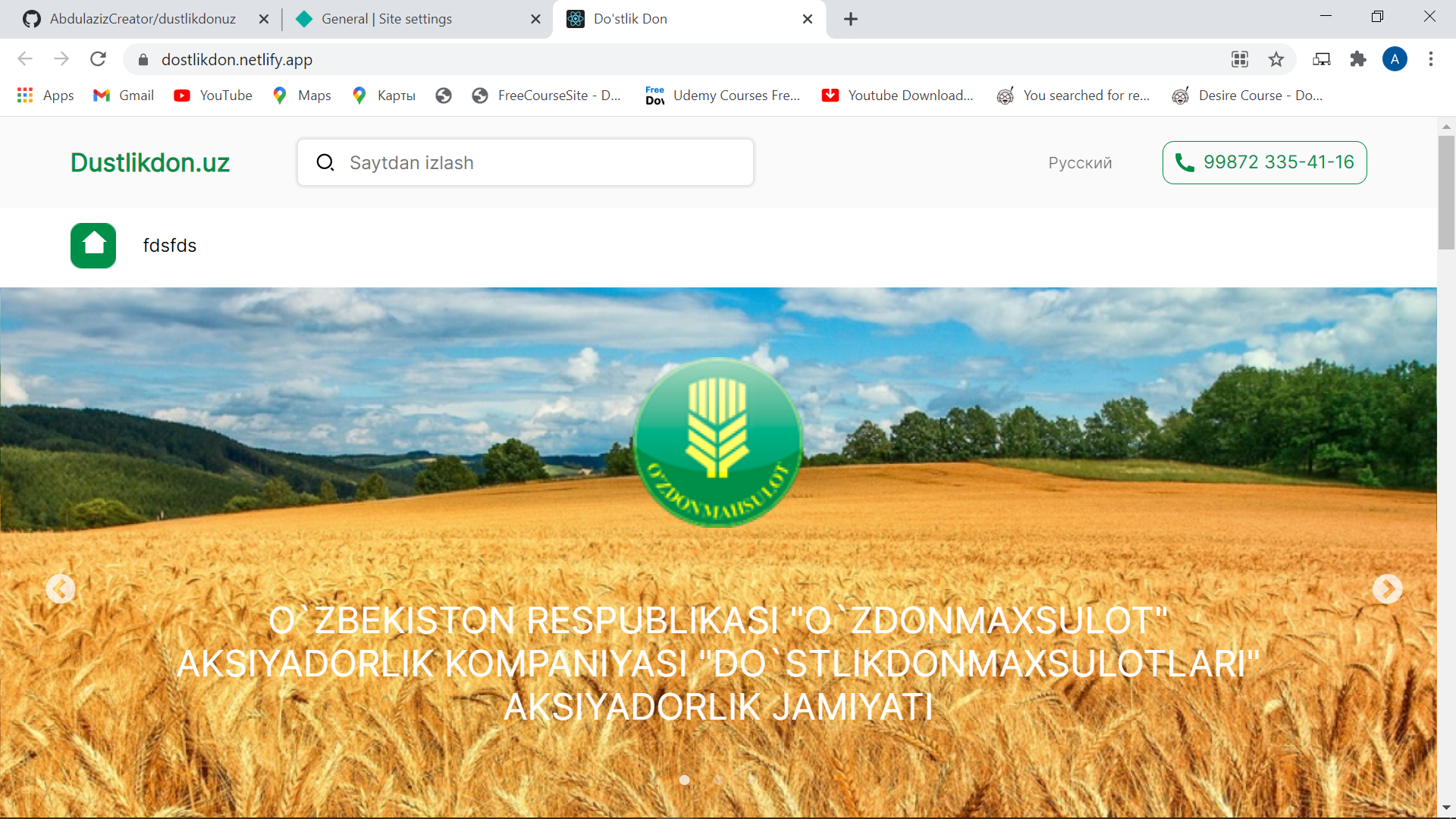Close the GitHub dustlikdonuz tab
Screen dimensions: 1456x819
(x=264, y=19)
